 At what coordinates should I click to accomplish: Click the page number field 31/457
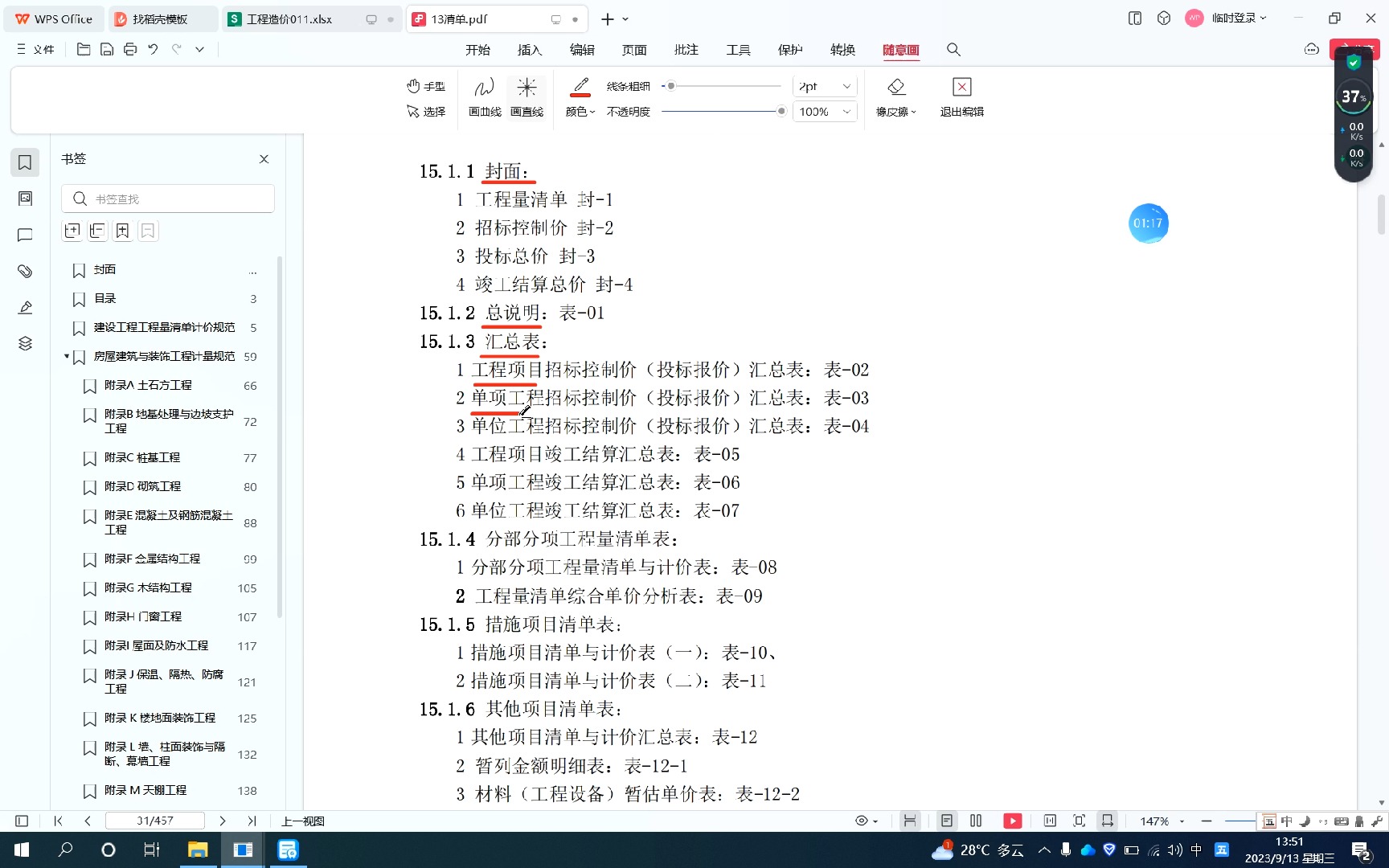155,821
